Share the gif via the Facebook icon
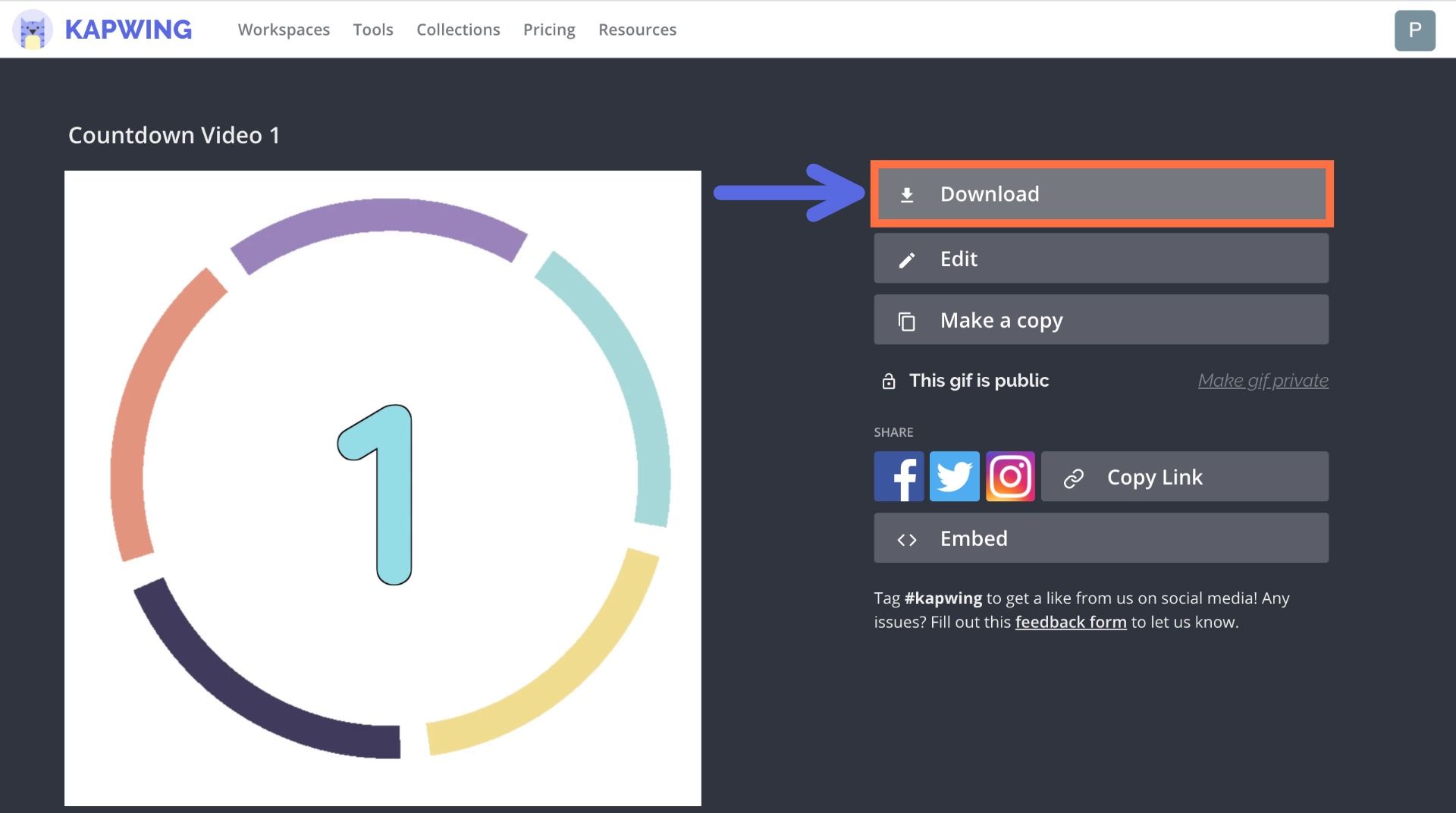Viewport: 1456px width, 813px height. (899, 476)
